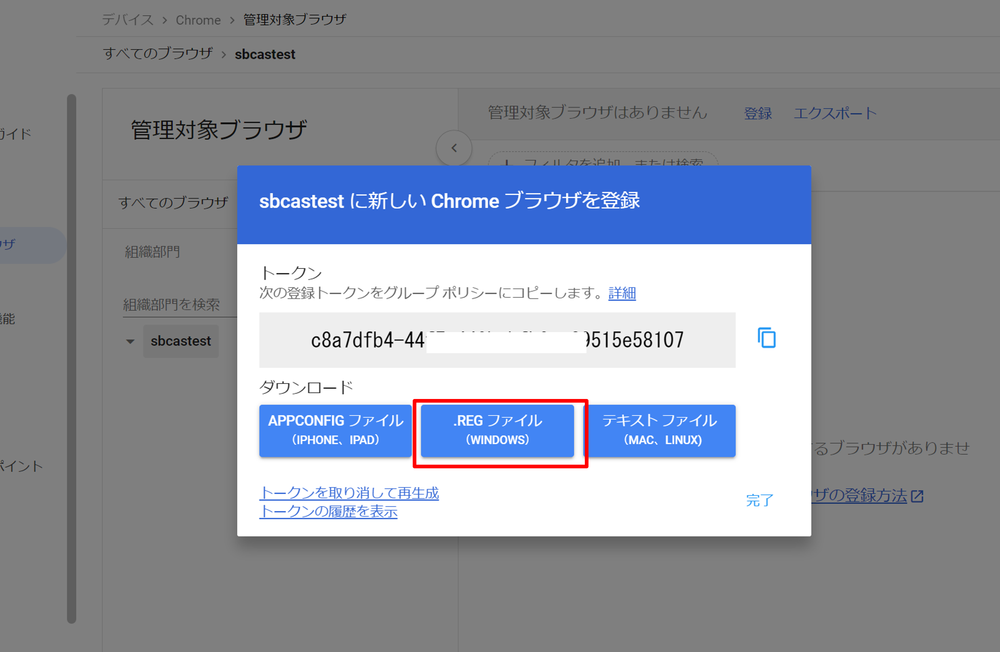Viewport: 1000px width, 652px height.
Task: Click the 組織部門 label
Action: click(x=152, y=252)
